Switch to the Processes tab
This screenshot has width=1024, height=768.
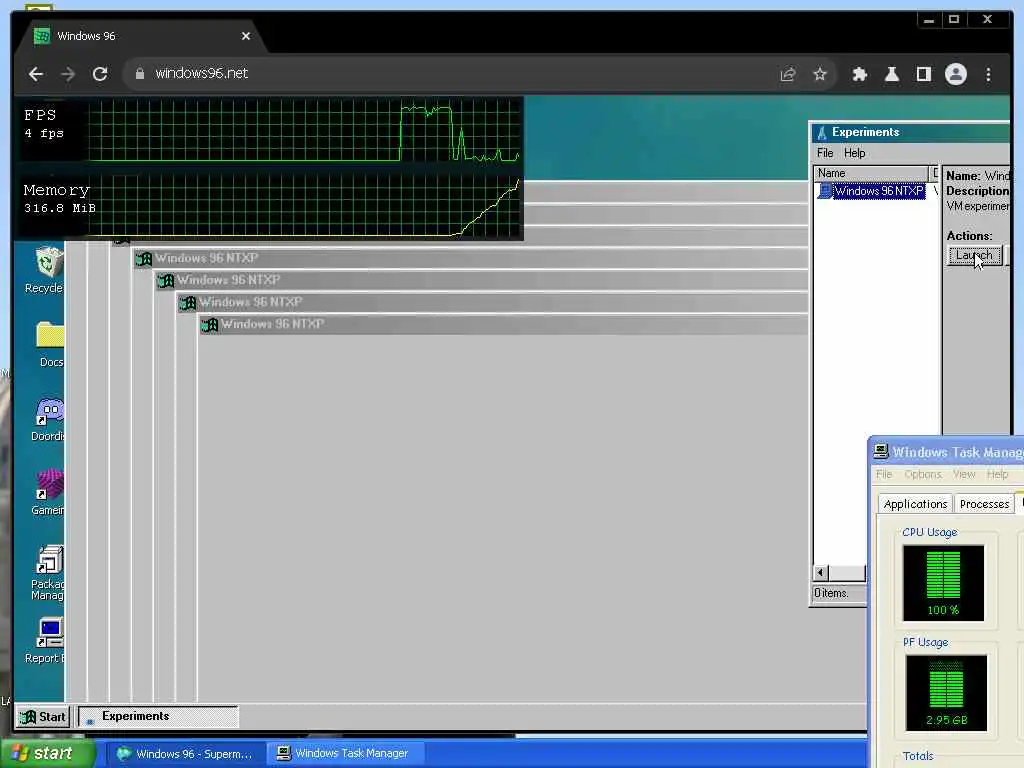tap(984, 504)
